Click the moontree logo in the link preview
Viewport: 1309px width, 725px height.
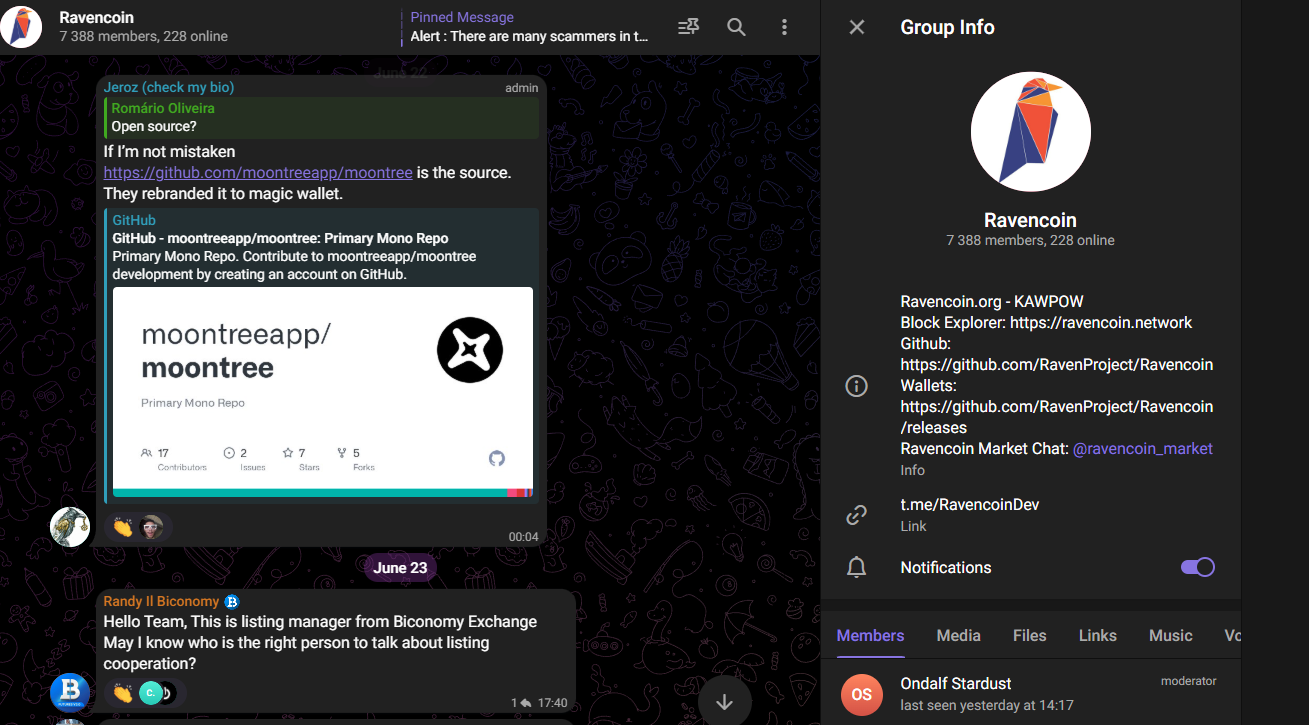click(x=470, y=350)
